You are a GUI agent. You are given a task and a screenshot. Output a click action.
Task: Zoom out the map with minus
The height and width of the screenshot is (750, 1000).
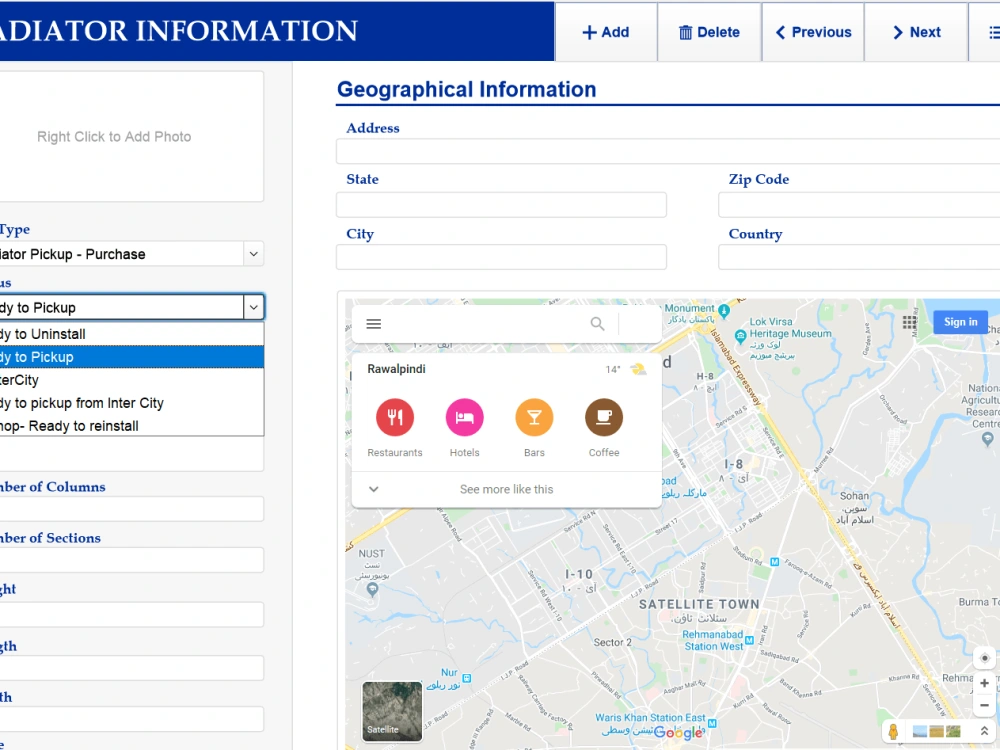point(985,705)
